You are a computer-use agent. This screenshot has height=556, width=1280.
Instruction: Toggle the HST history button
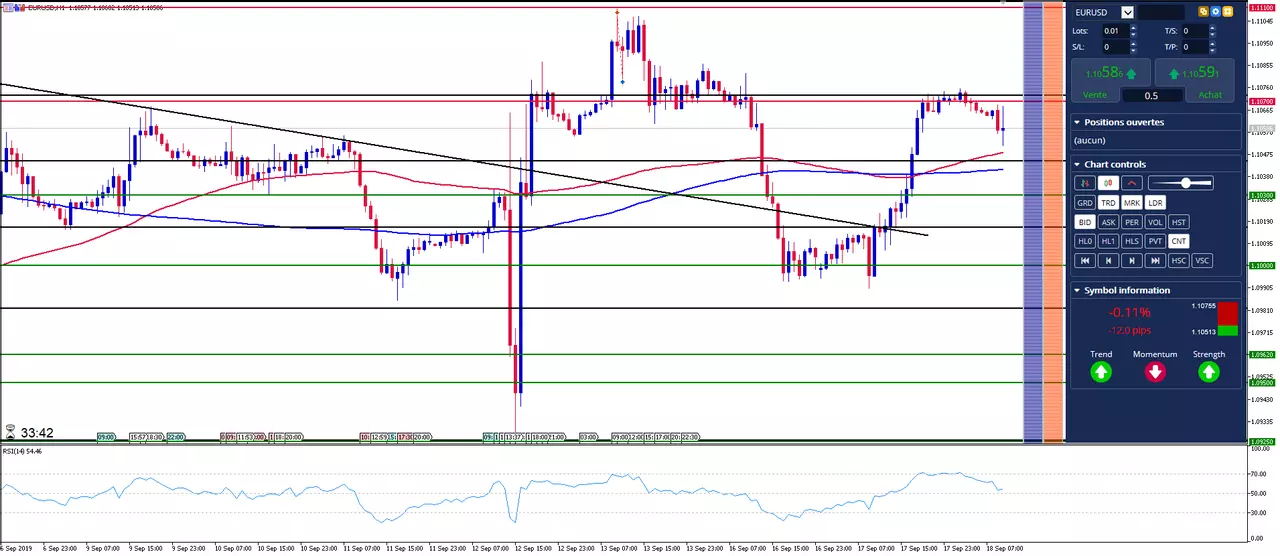click(1179, 222)
